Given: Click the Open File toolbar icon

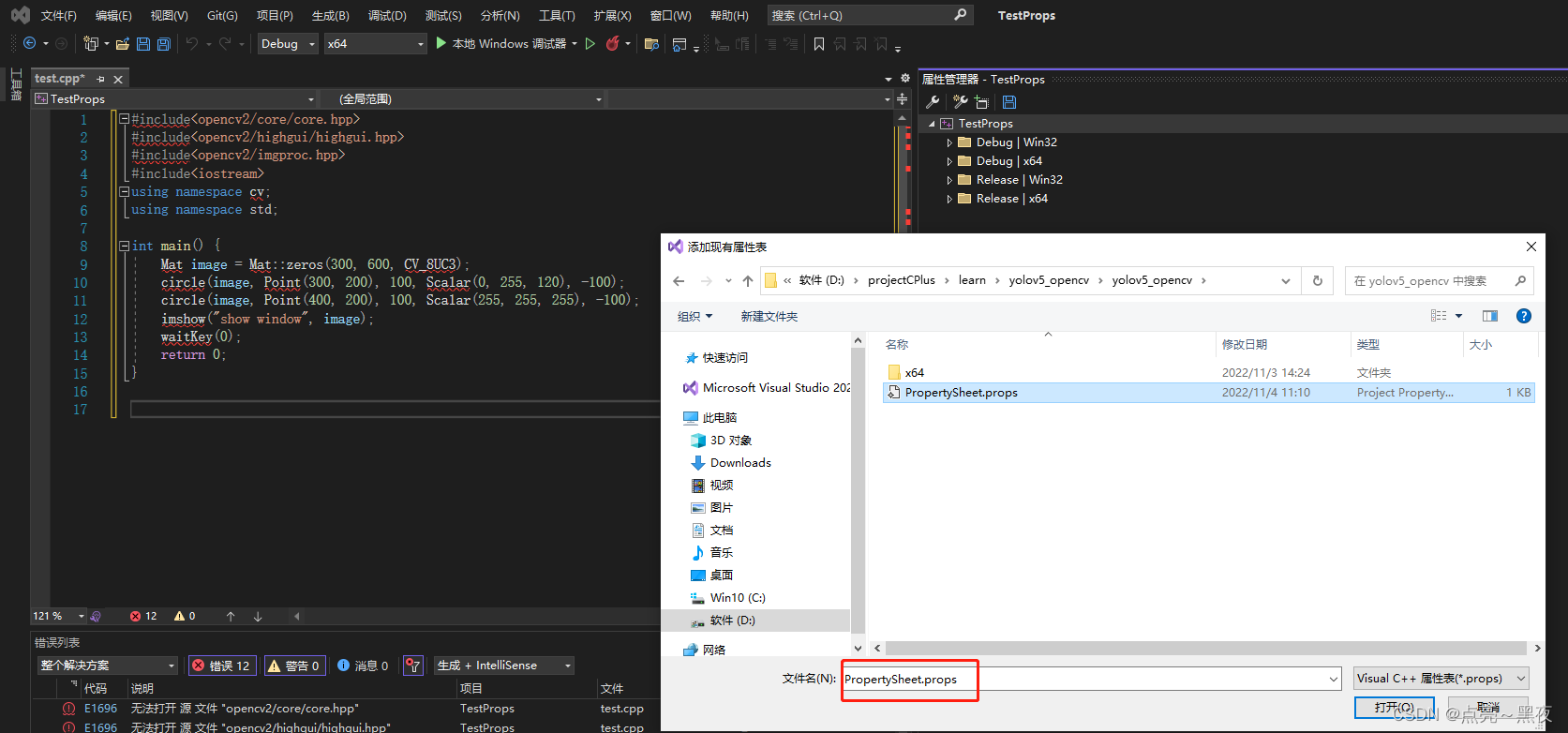Looking at the screenshot, I should click(123, 44).
